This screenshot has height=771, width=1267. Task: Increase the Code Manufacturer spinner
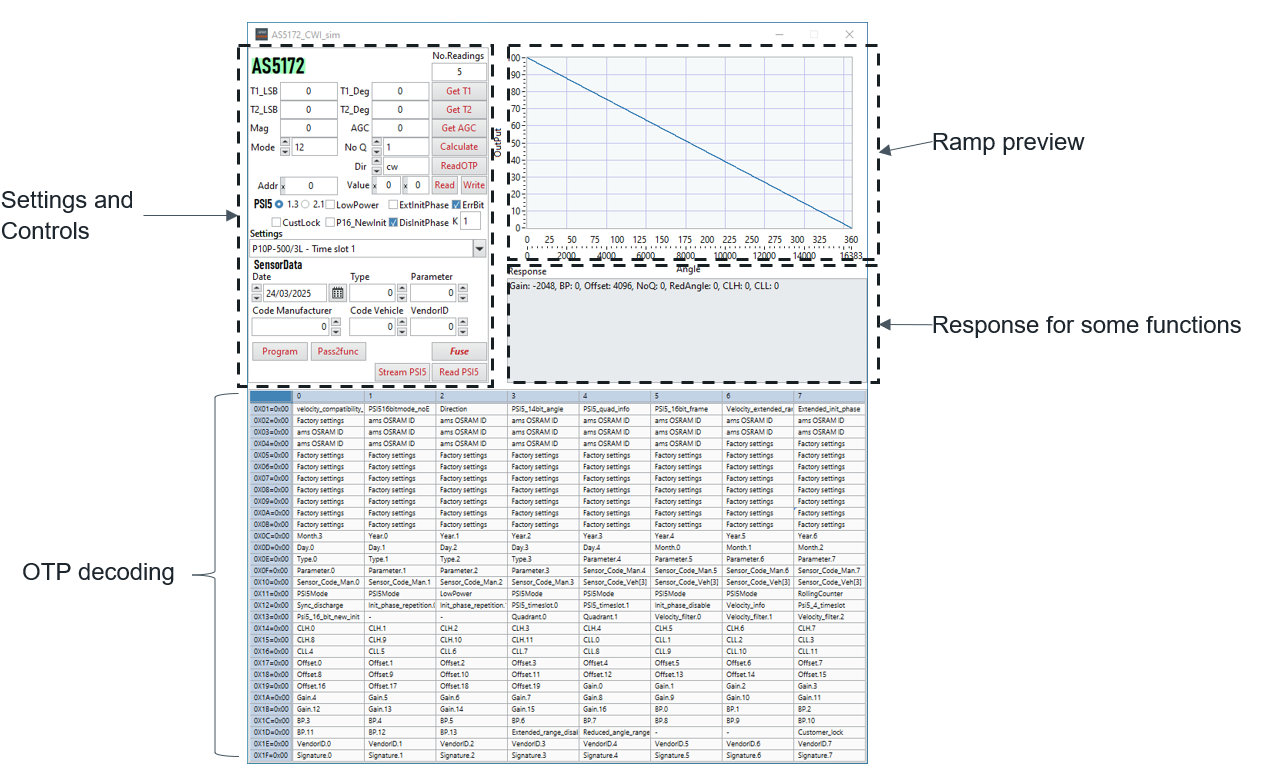coord(335,321)
